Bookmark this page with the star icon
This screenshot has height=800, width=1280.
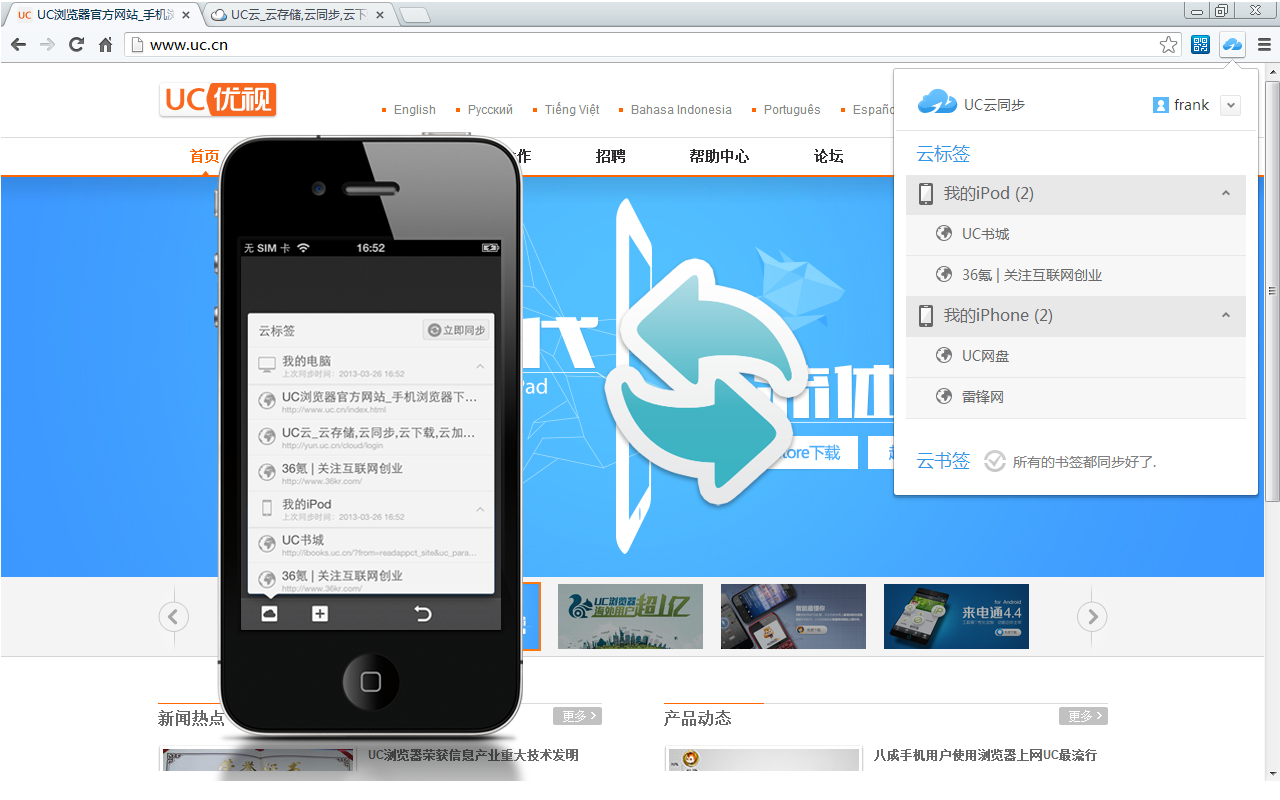(1168, 44)
